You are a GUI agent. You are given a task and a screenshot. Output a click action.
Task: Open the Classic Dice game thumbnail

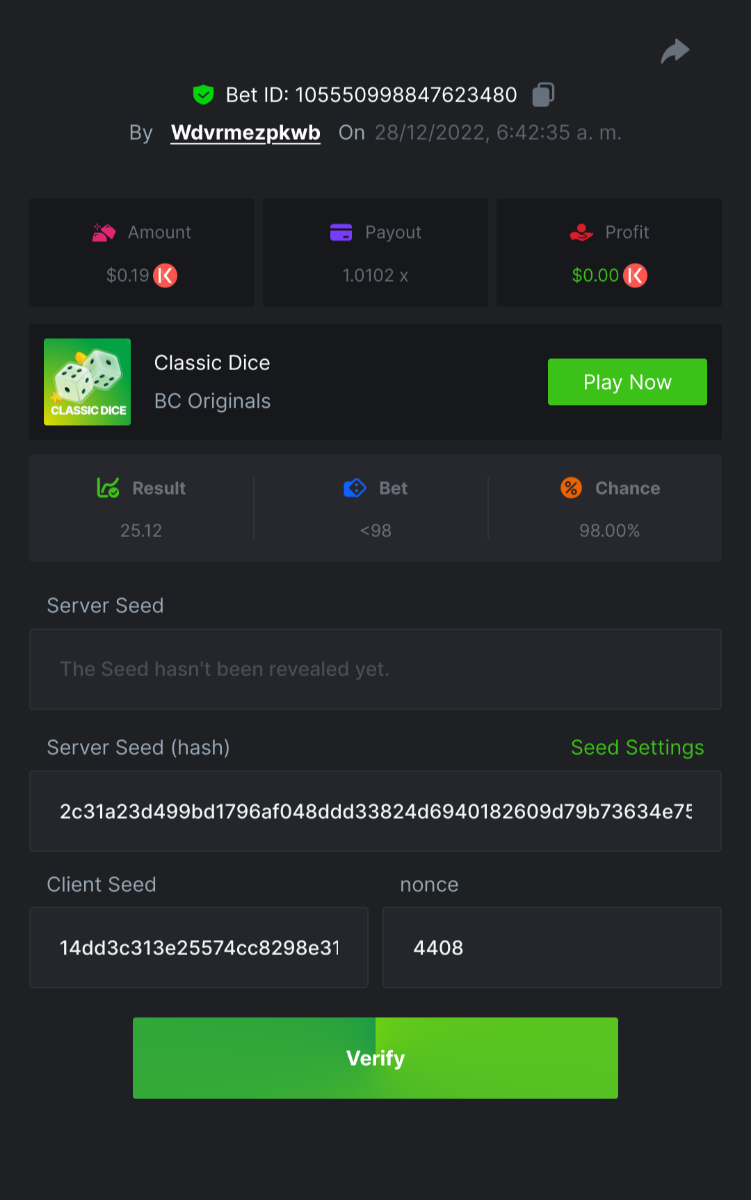pos(87,382)
